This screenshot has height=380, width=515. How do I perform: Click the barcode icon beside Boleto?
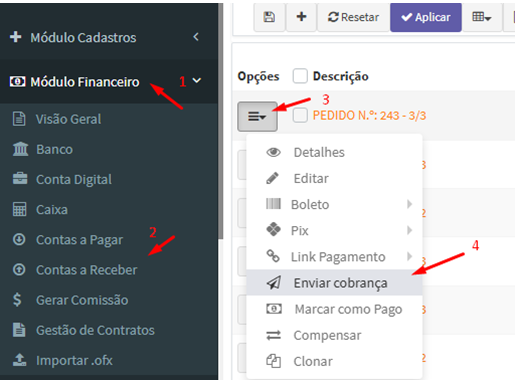click(x=273, y=204)
